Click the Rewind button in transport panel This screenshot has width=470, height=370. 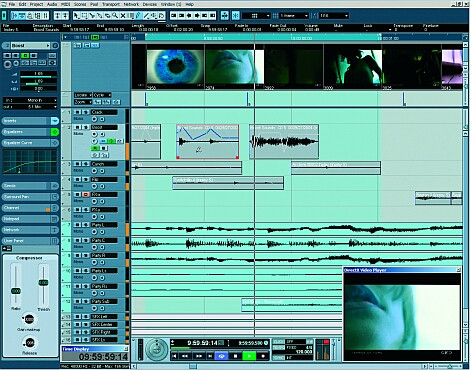pos(185,356)
